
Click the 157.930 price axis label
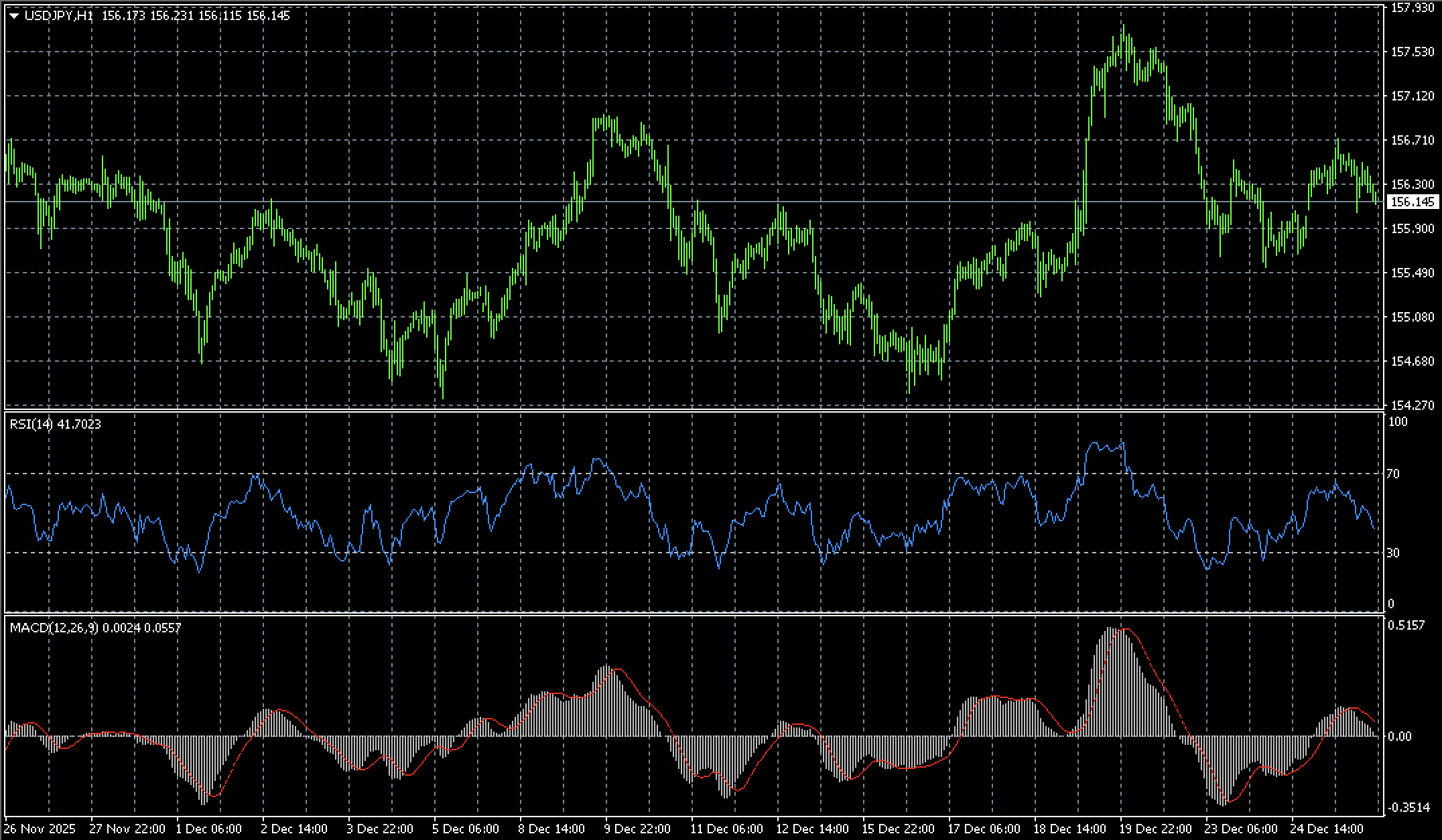click(x=1413, y=8)
